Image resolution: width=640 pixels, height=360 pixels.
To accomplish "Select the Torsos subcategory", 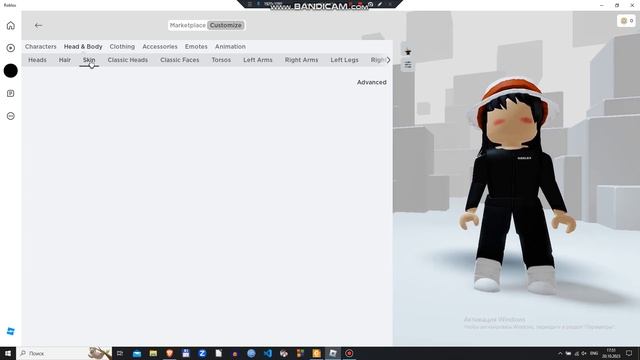I will pos(221,60).
